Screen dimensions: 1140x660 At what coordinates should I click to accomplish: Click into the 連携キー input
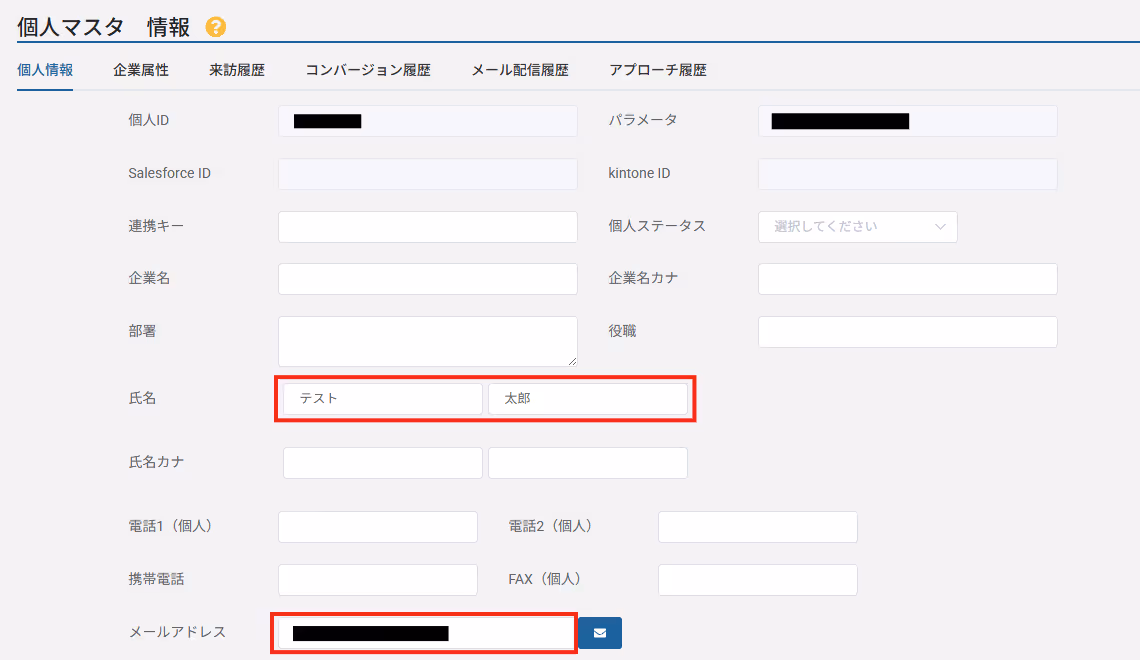[x=428, y=227]
